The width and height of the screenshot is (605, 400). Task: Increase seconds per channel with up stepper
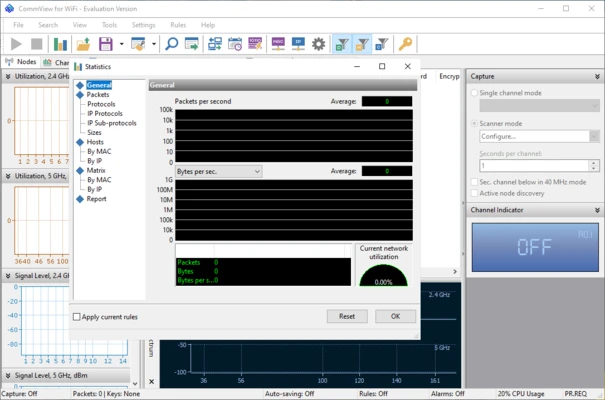pos(594,163)
